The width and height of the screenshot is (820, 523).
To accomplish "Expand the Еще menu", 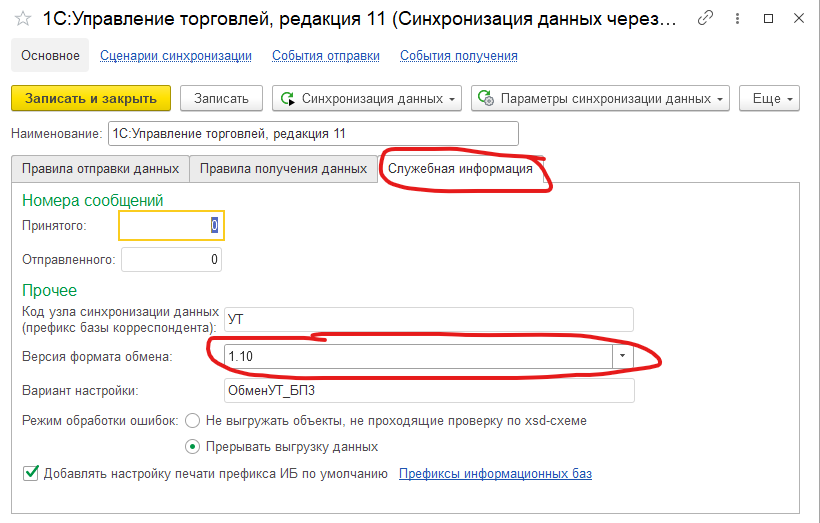I will point(769,98).
